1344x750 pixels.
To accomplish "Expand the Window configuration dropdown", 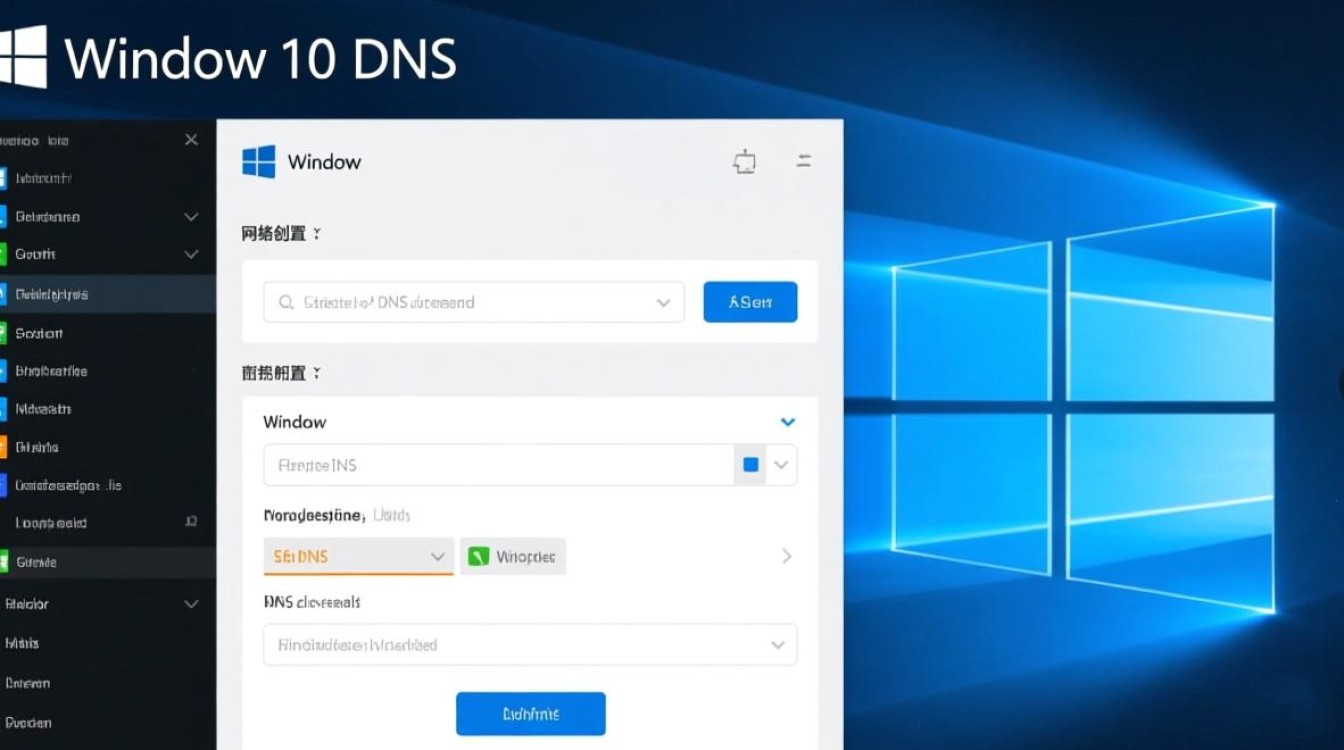I will pyautogui.click(x=787, y=421).
